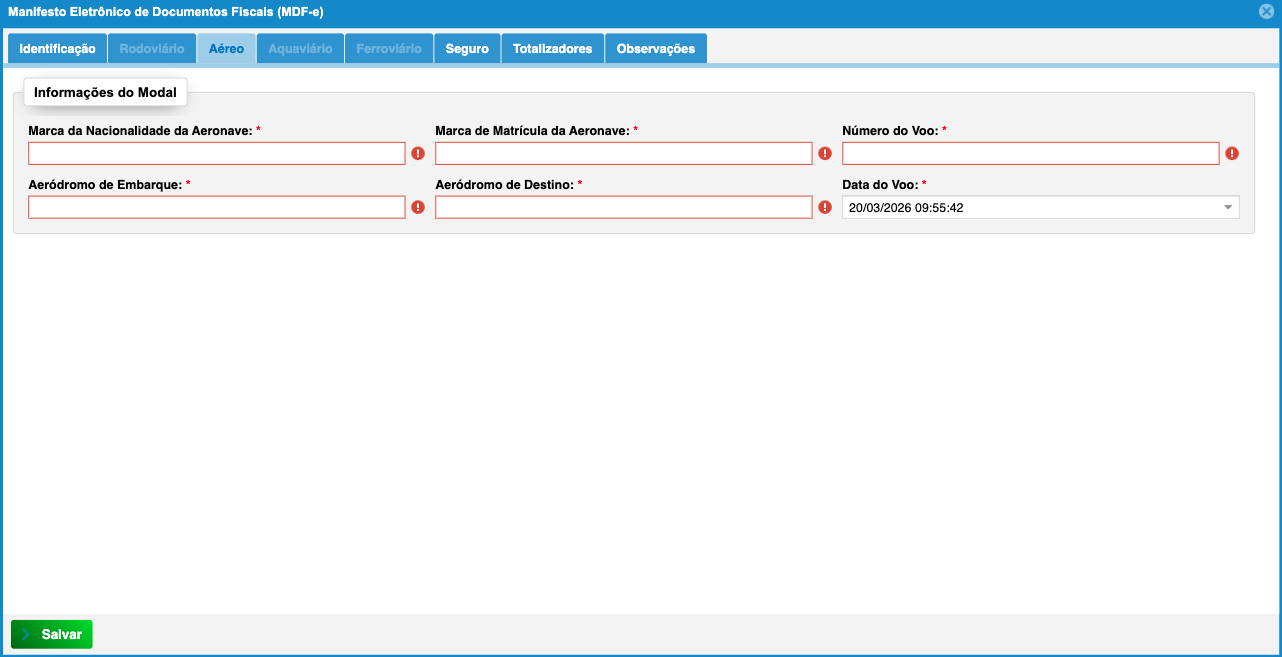
Task: Click error icon beside Número do Voo field
Action: click(1232, 154)
